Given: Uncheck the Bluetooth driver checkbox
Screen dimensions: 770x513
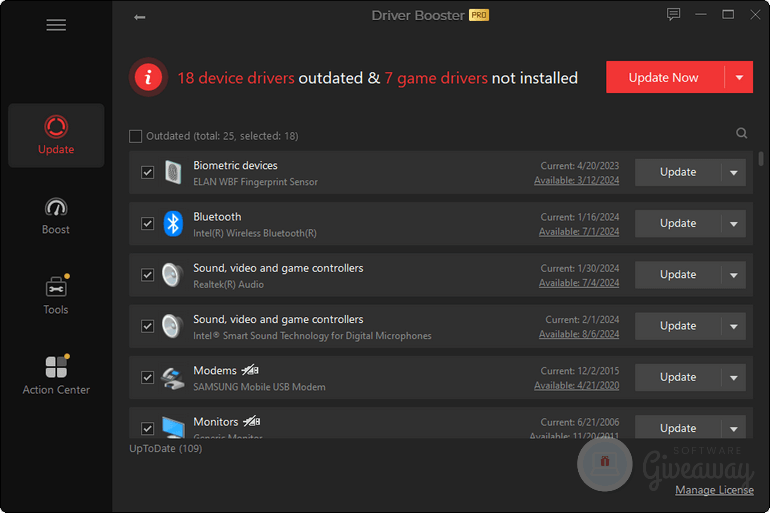Looking at the screenshot, I should [x=147, y=224].
